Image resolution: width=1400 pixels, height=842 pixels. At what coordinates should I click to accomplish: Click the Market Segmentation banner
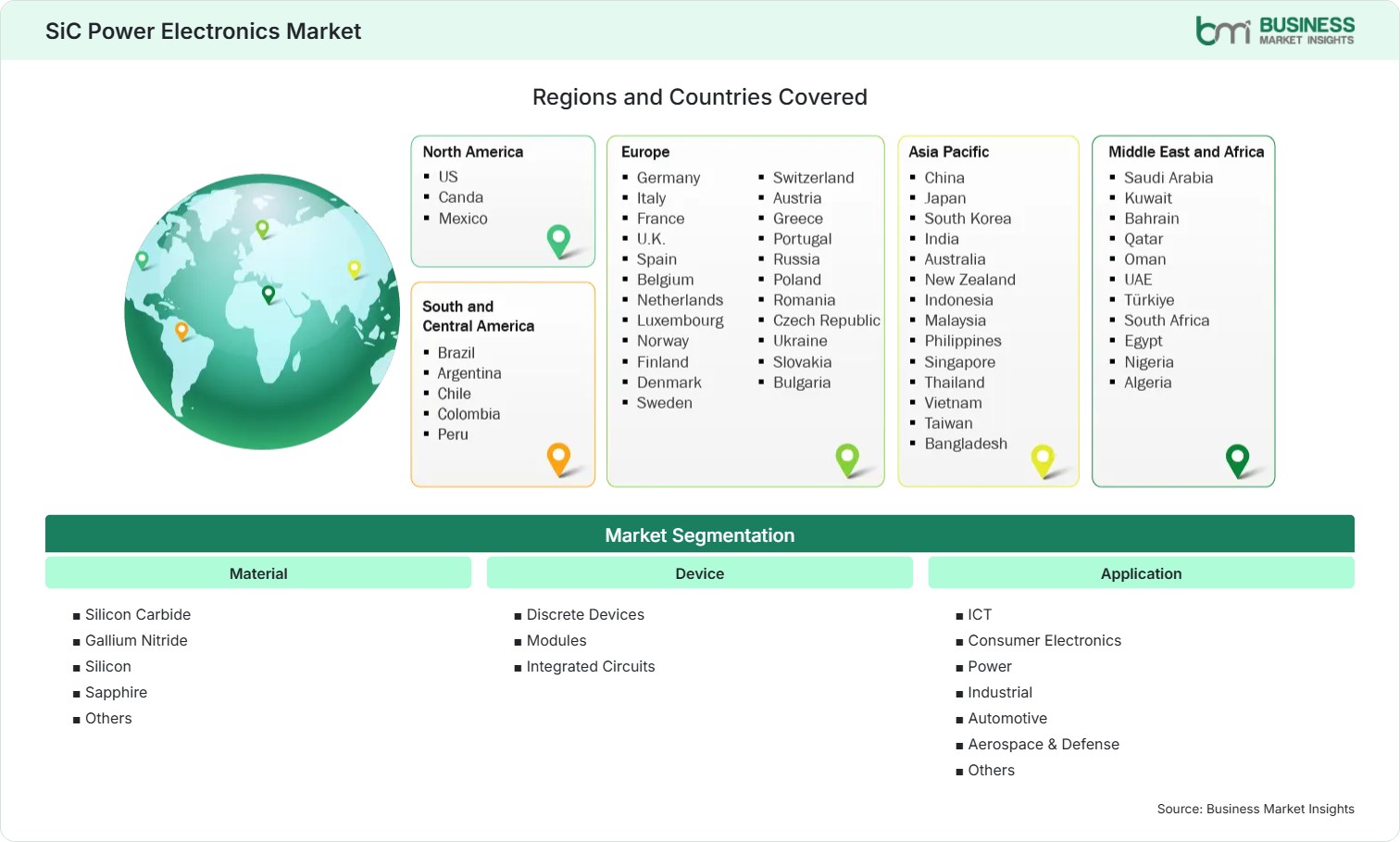point(700,534)
